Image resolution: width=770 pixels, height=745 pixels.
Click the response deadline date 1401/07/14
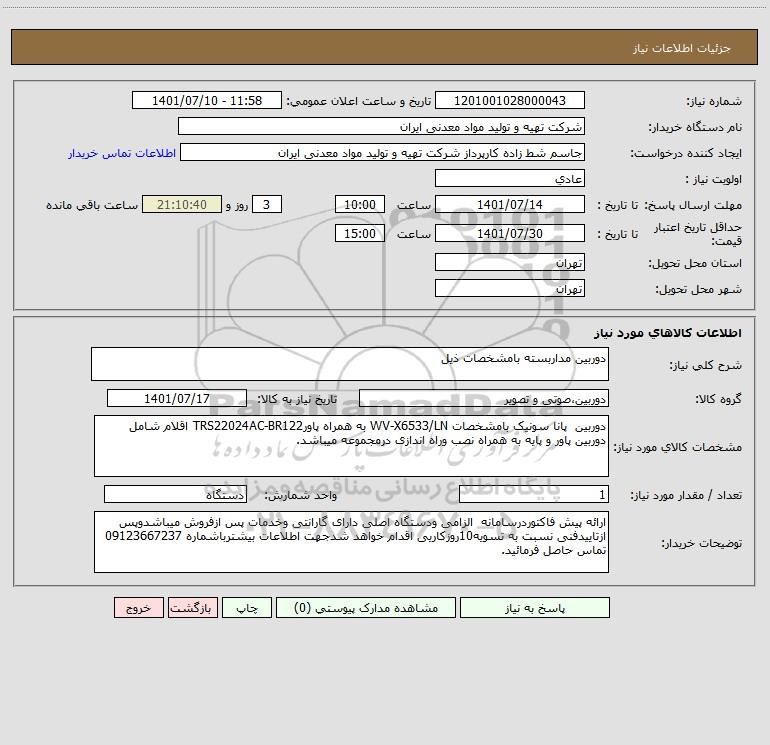coord(510,204)
